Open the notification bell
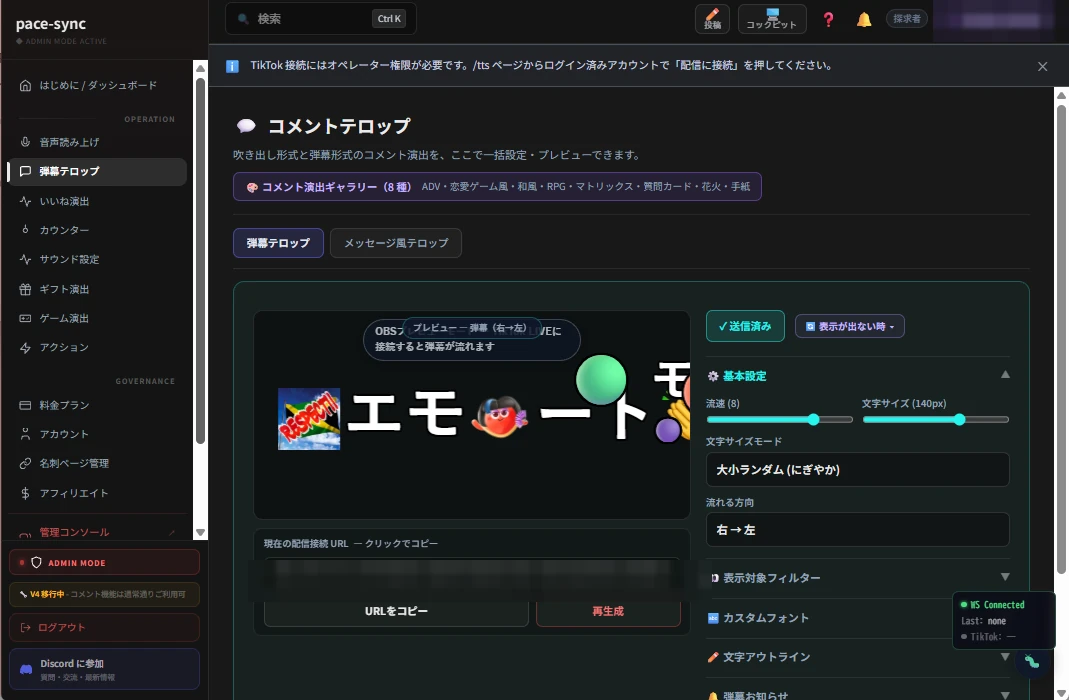 point(864,19)
